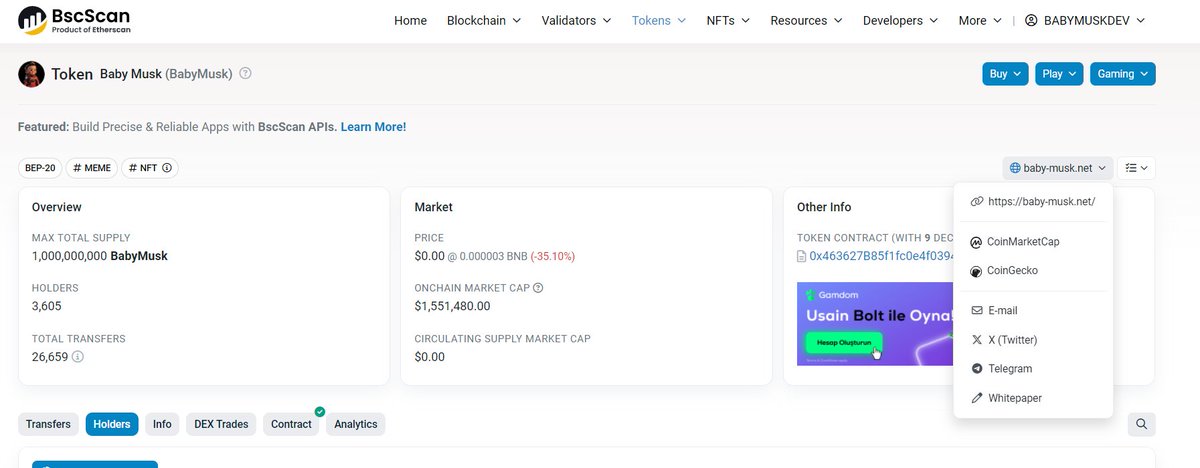1200x468 pixels.
Task: Click the help icon beside Baby Musk name
Action: 246,74
